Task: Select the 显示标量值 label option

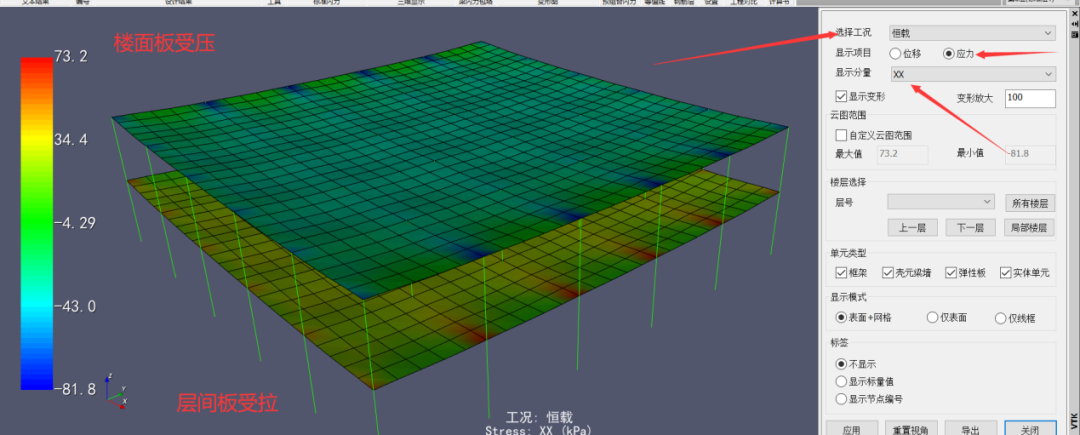Action: coord(840,381)
